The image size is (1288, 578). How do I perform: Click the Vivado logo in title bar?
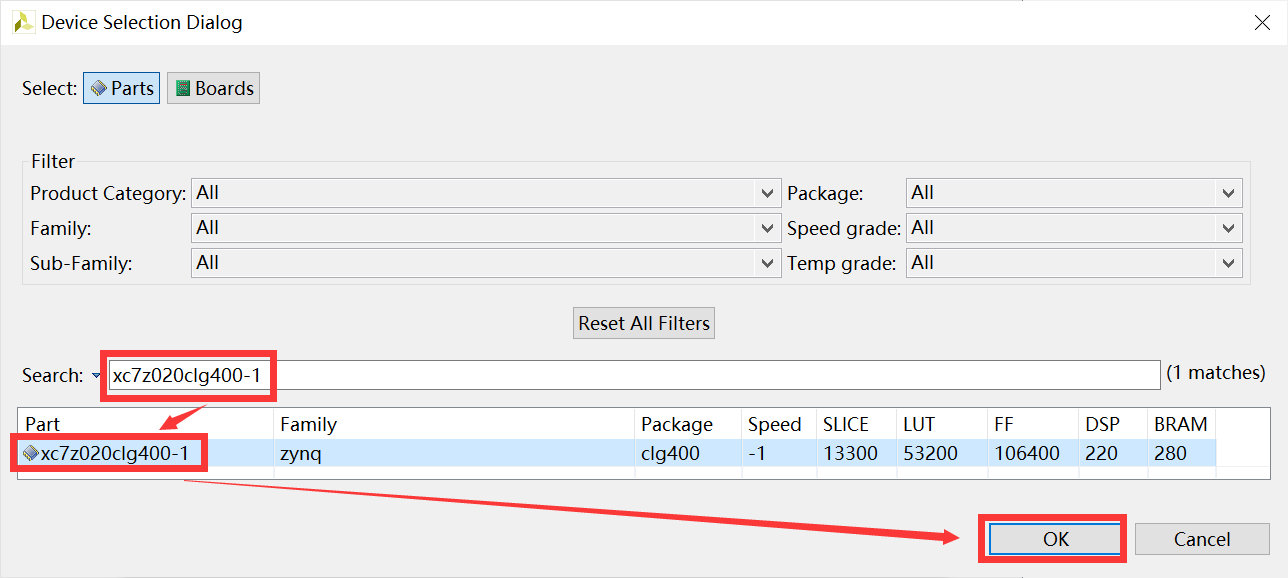23,22
